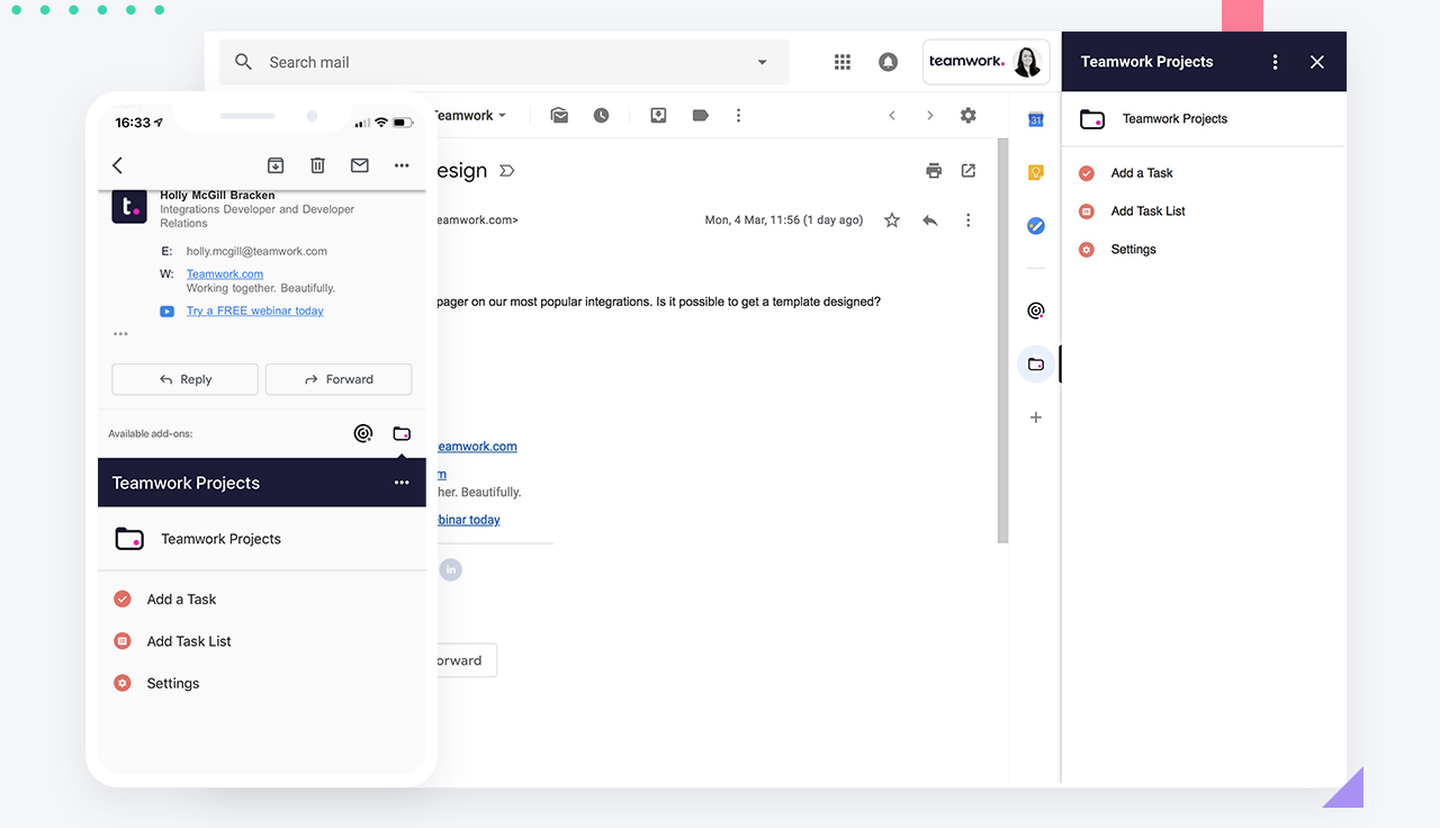Apply a label with the label icon
This screenshot has width=1440, height=828.
point(699,115)
